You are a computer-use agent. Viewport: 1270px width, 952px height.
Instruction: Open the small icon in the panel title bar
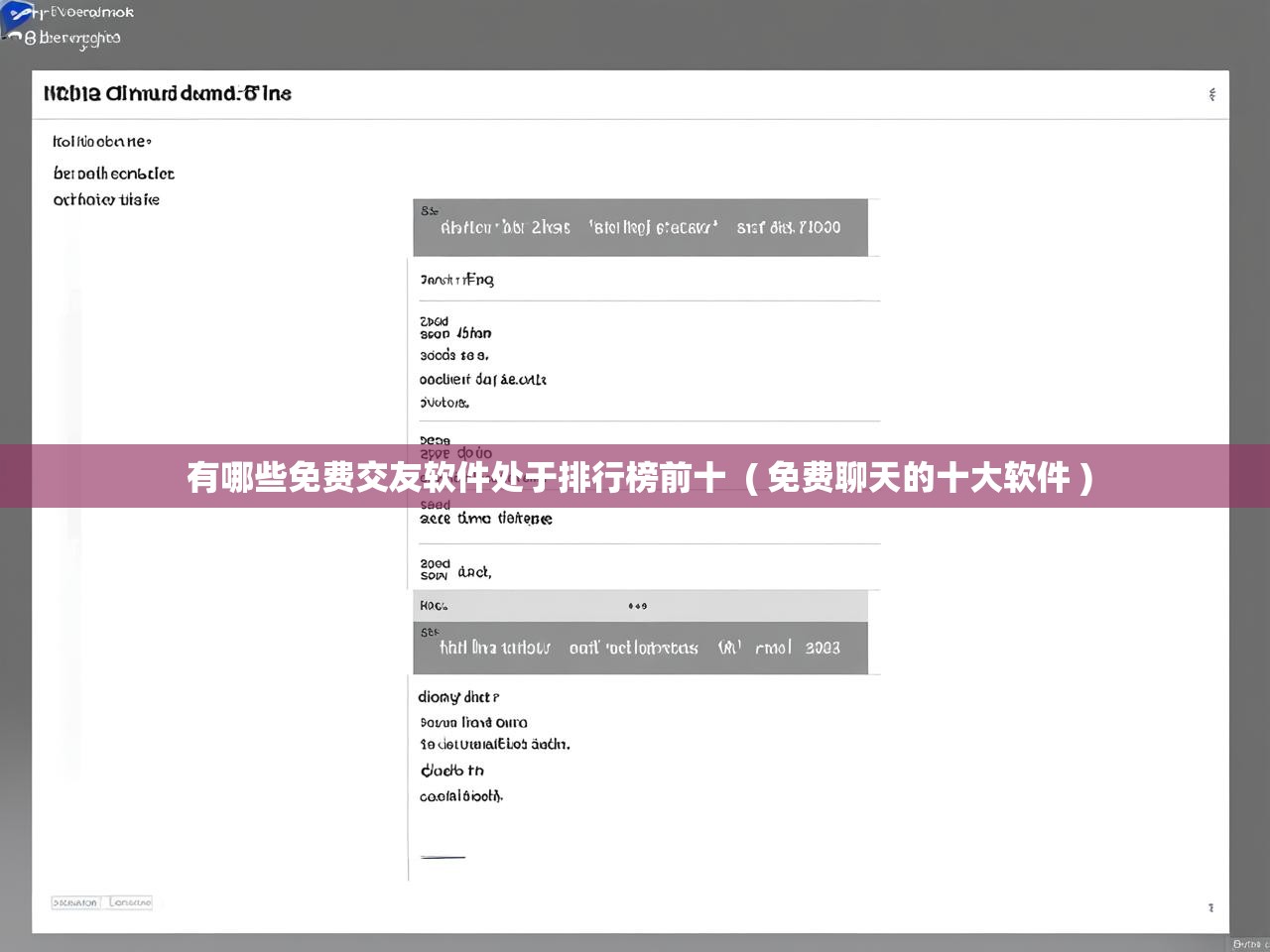tap(1211, 94)
